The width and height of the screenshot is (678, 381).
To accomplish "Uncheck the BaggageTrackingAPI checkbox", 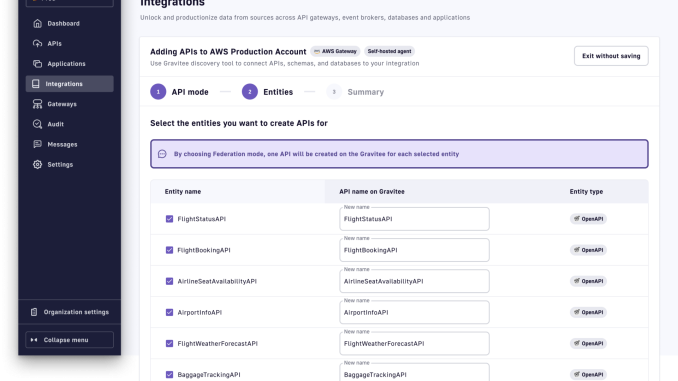I will 170,375.
